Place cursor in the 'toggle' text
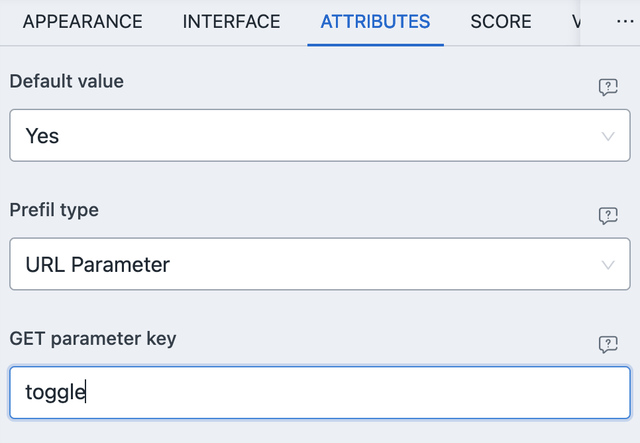640x443 pixels. click(x=56, y=393)
